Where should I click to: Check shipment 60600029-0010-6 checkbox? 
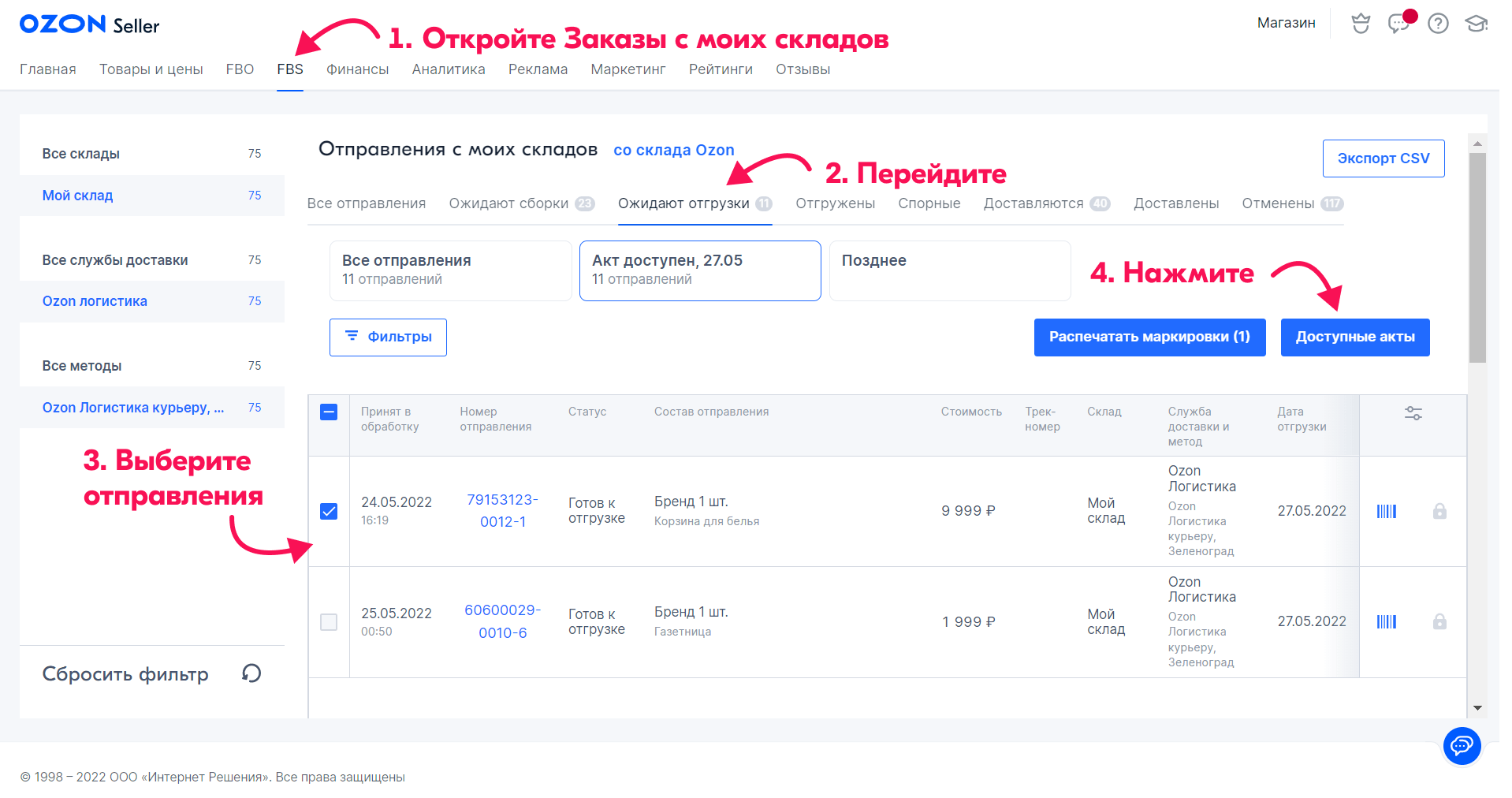click(x=329, y=622)
